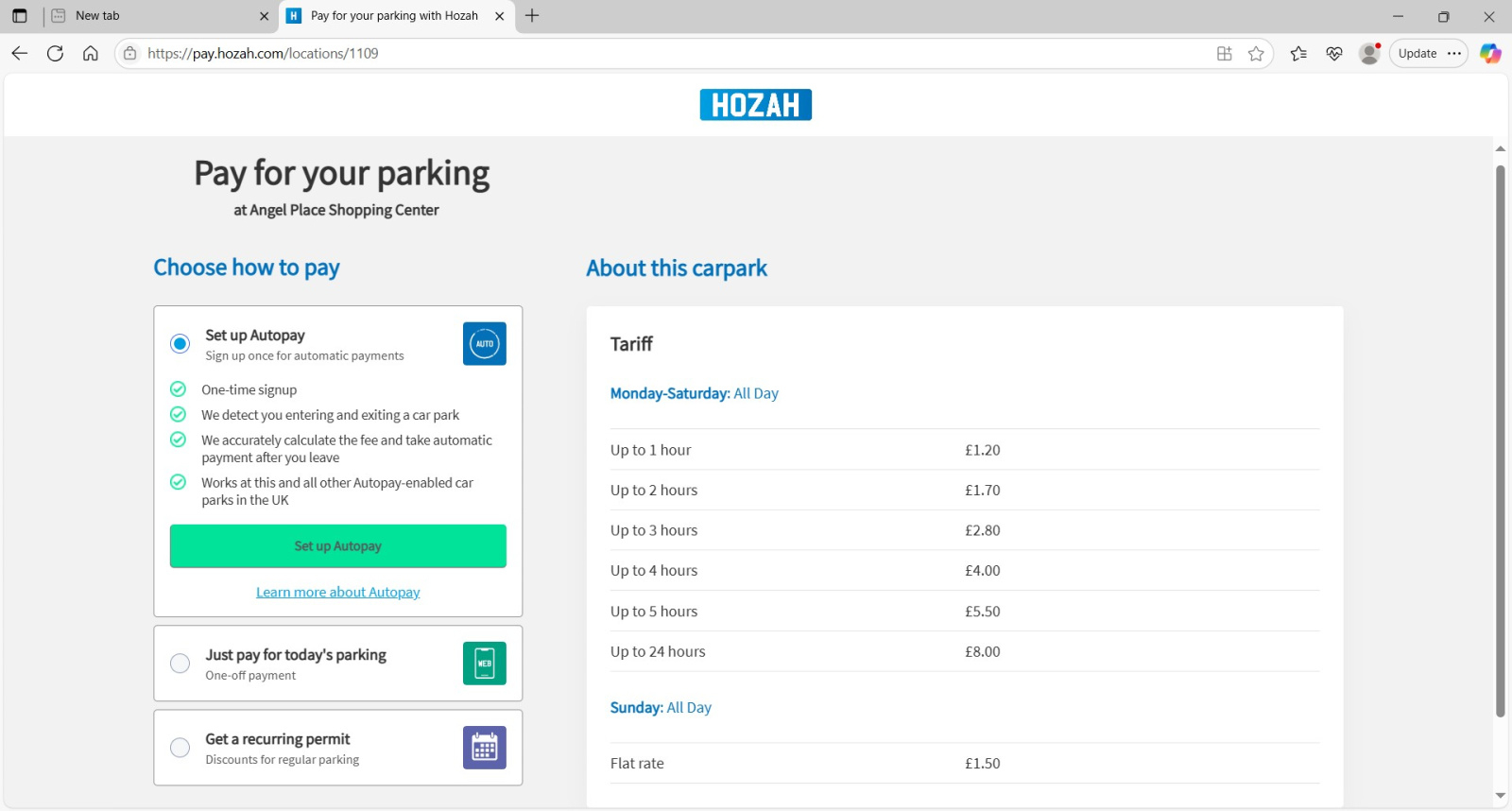Click 'at Angel Place Shopping Center' text
The height and width of the screenshot is (811, 1512).
pyautogui.click(x=336, y=210)
